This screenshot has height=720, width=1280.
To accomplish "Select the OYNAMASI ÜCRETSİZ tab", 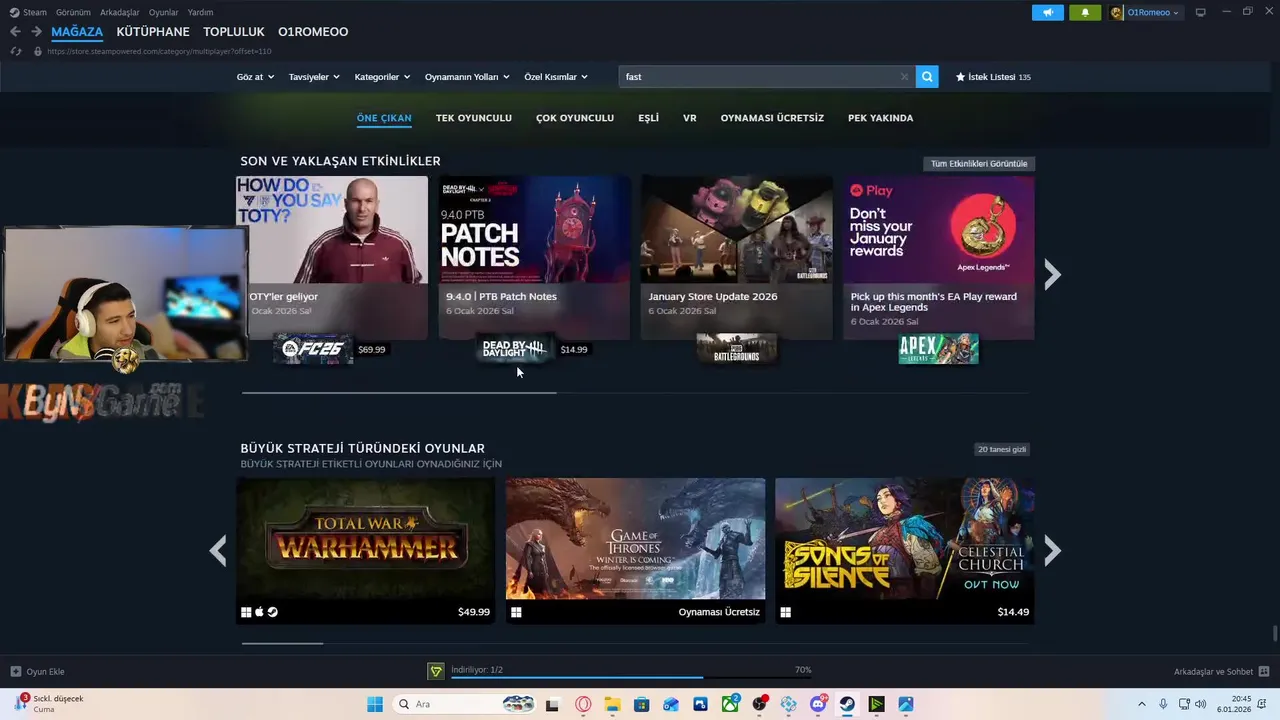I will coord(772,118).
